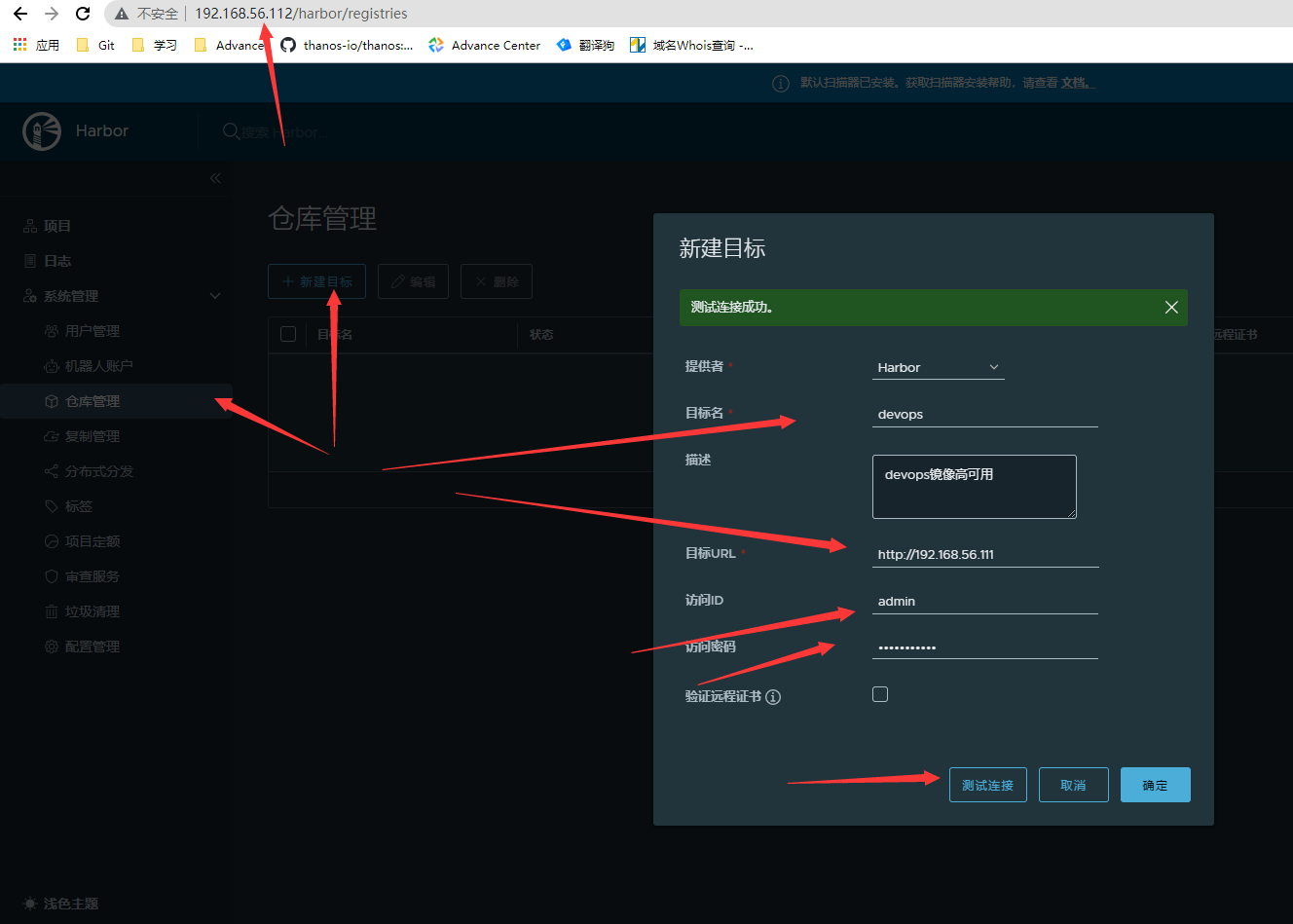Open the 提供者 Harbor dropdown
1293x924 pixels.
pos(938,367)
